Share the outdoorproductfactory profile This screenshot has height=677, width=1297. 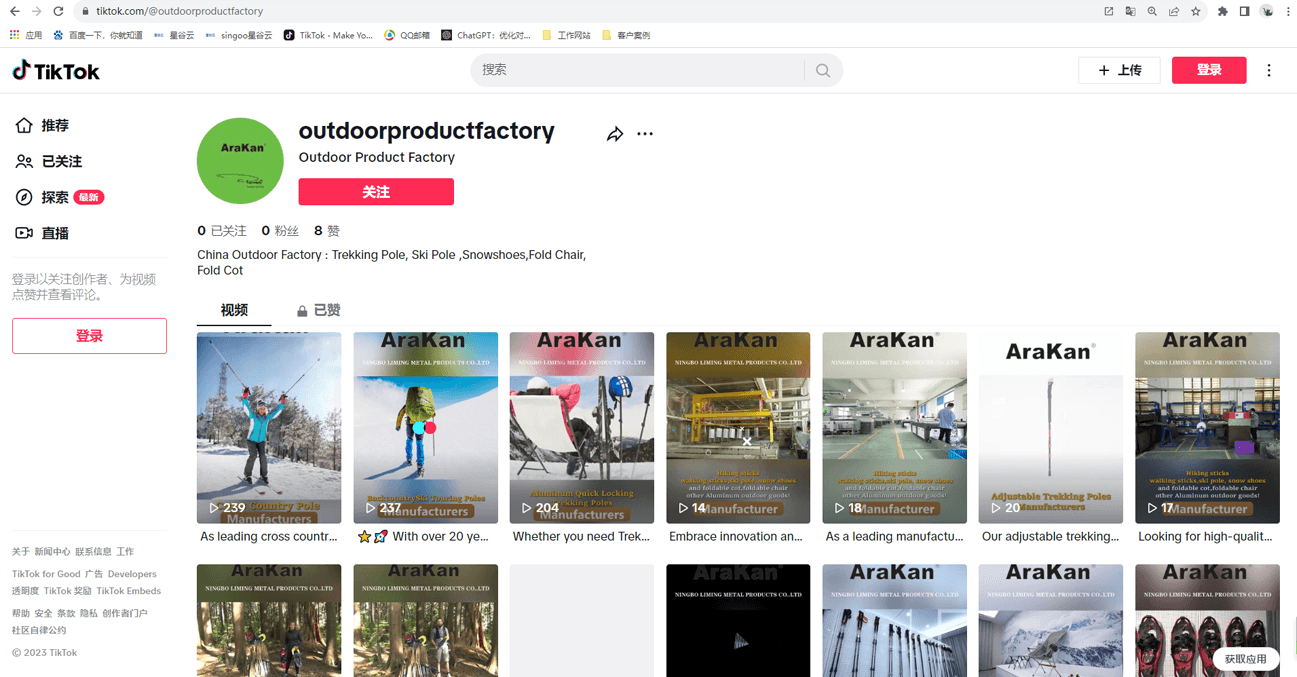click(x=615, y=134)
